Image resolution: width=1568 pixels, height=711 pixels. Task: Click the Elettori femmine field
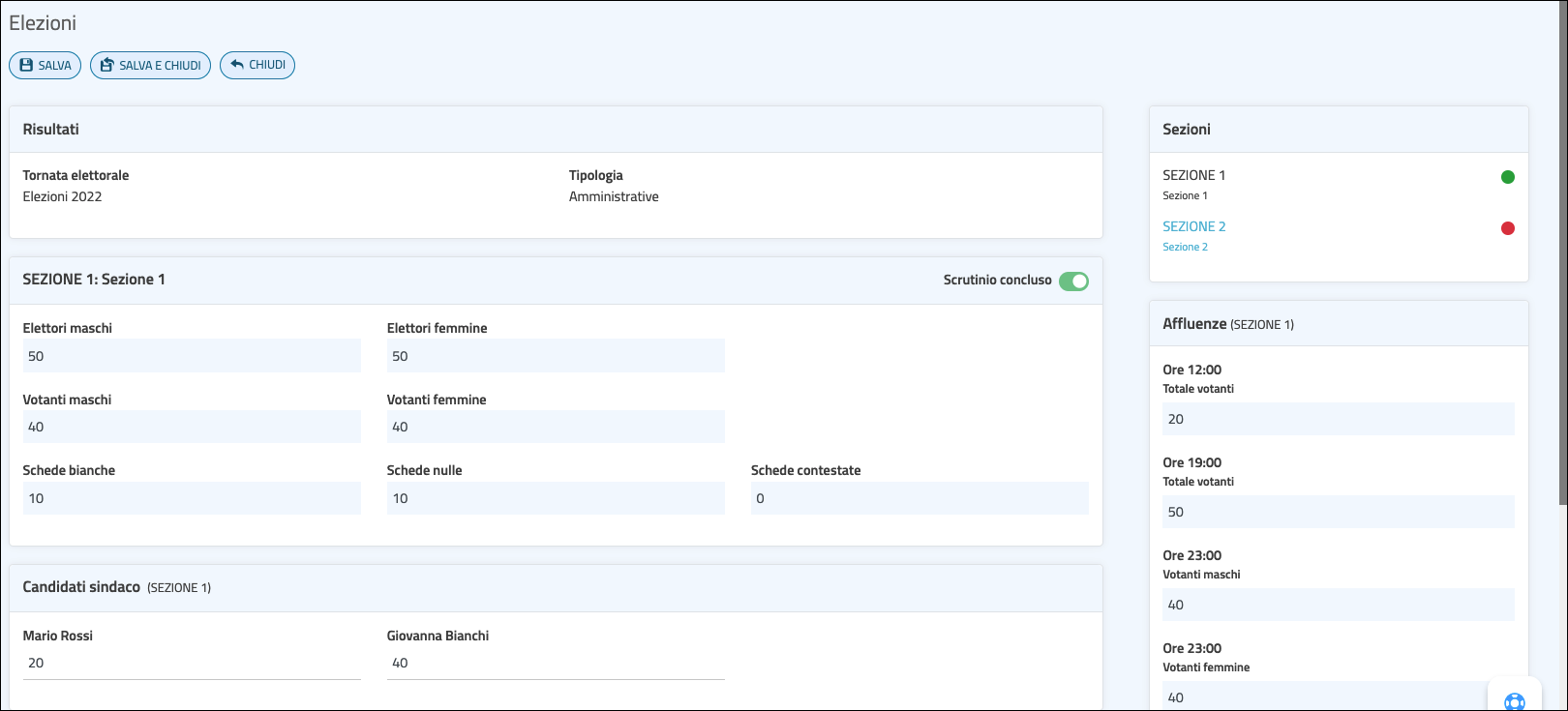click(x=555, y=356)
